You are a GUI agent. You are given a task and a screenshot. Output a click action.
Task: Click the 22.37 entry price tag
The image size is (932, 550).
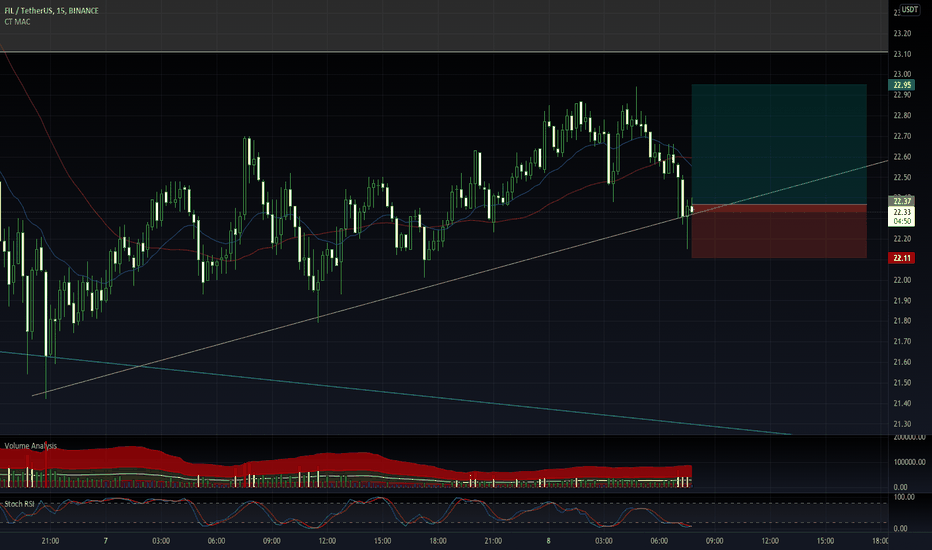click(901, 201)
